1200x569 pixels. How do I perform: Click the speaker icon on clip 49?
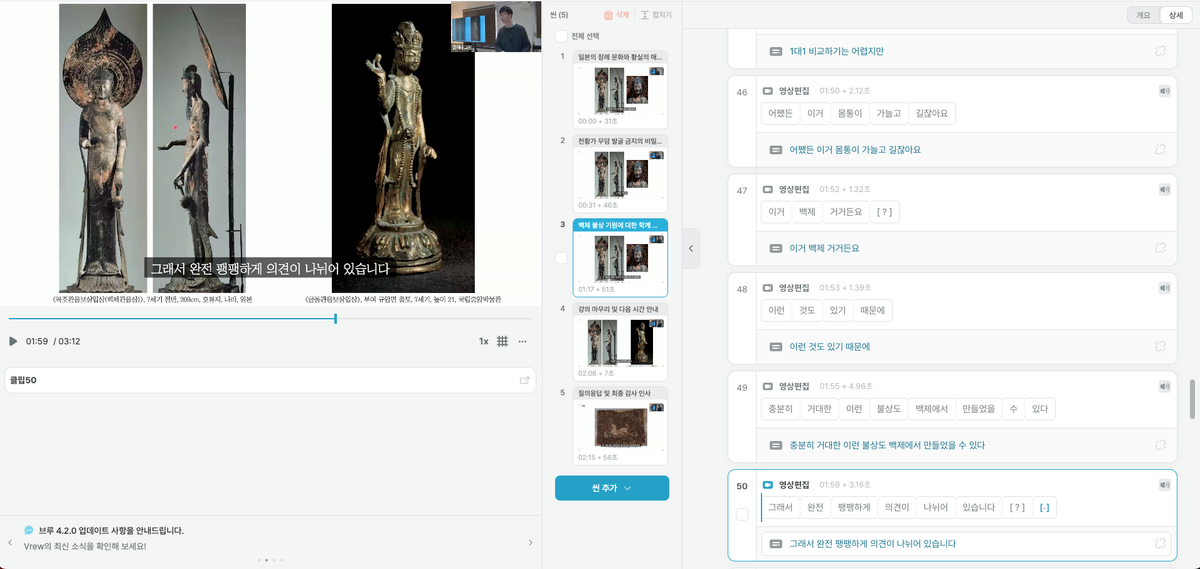pos(1164,386)
